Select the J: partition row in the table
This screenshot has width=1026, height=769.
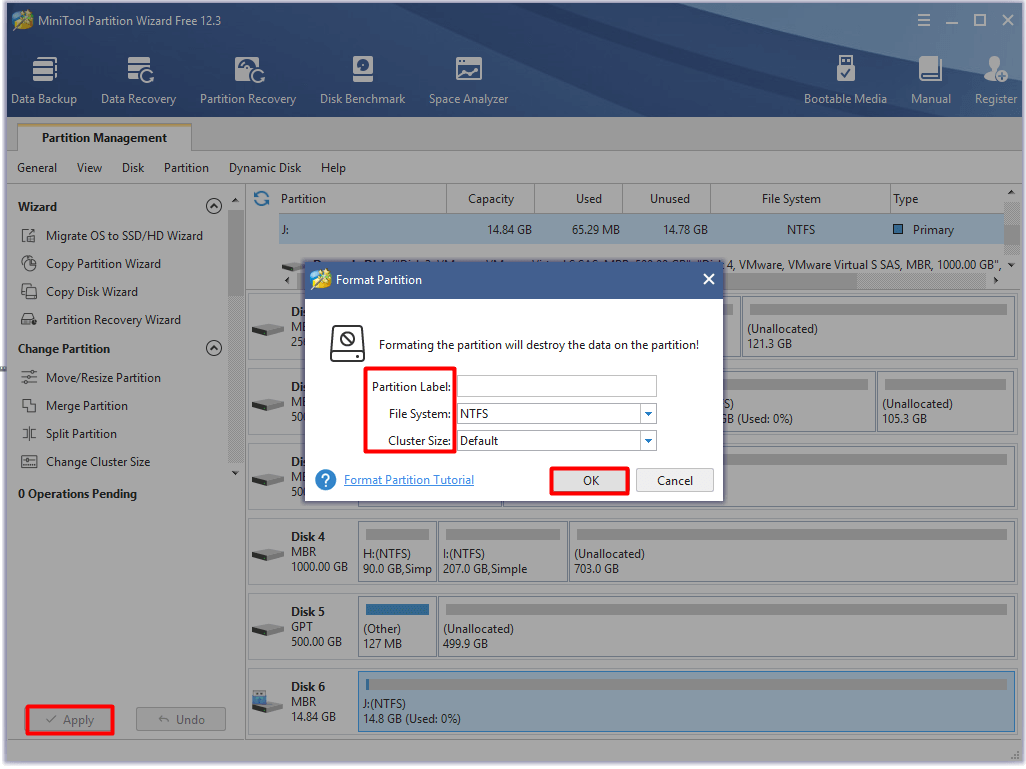coord(641,230)
